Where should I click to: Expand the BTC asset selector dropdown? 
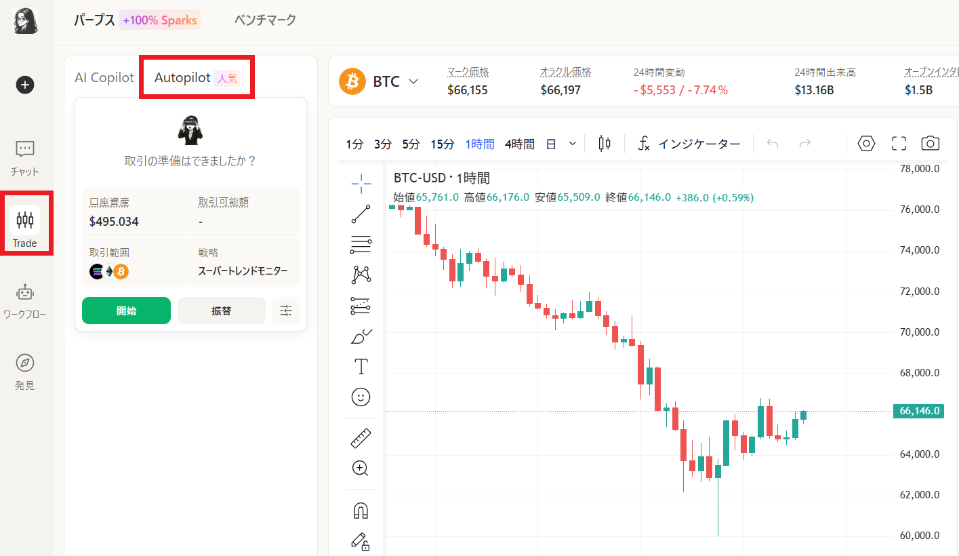(x=413, y=81)
